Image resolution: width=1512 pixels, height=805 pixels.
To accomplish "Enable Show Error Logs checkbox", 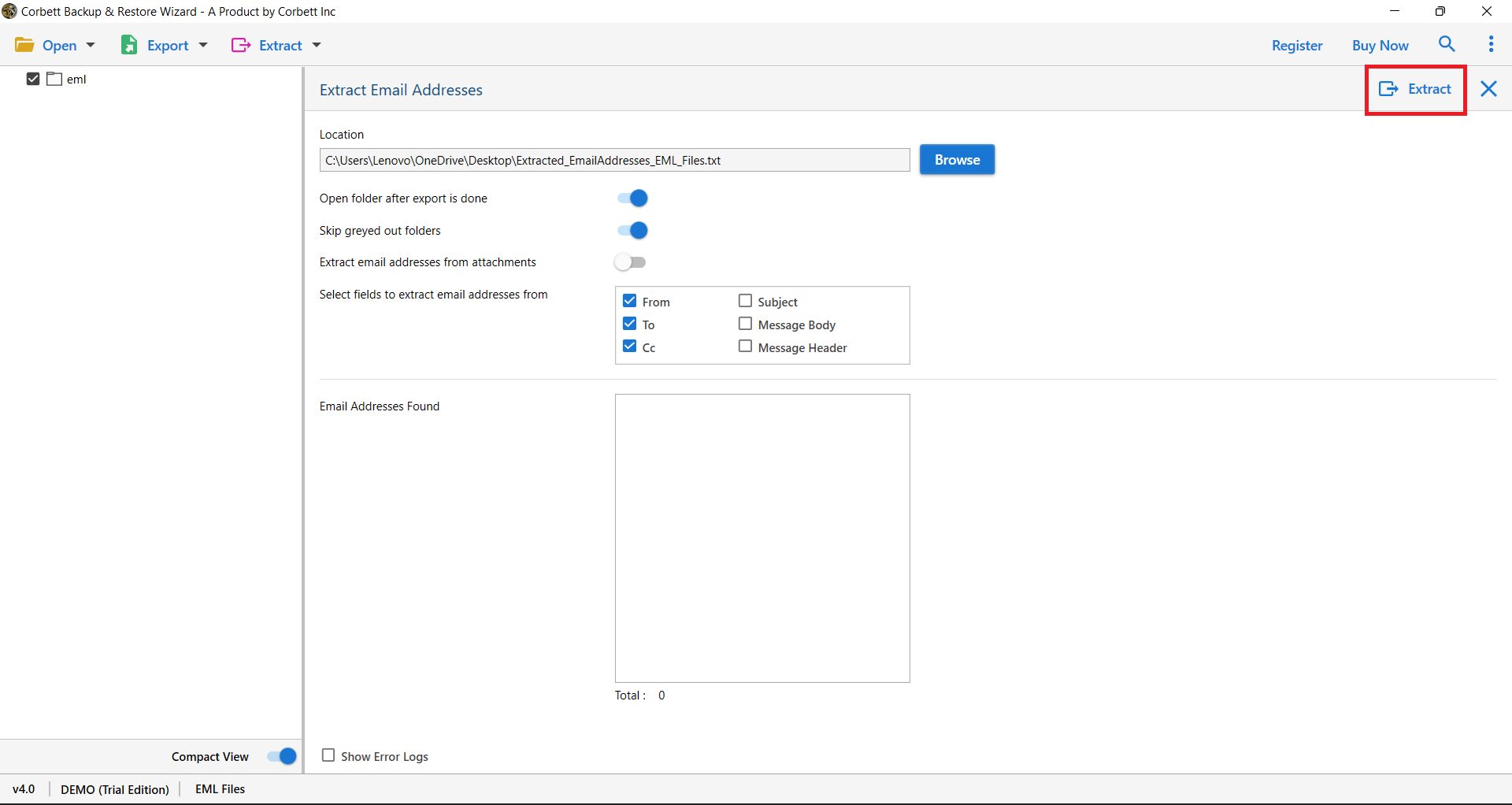I will 328,755.
